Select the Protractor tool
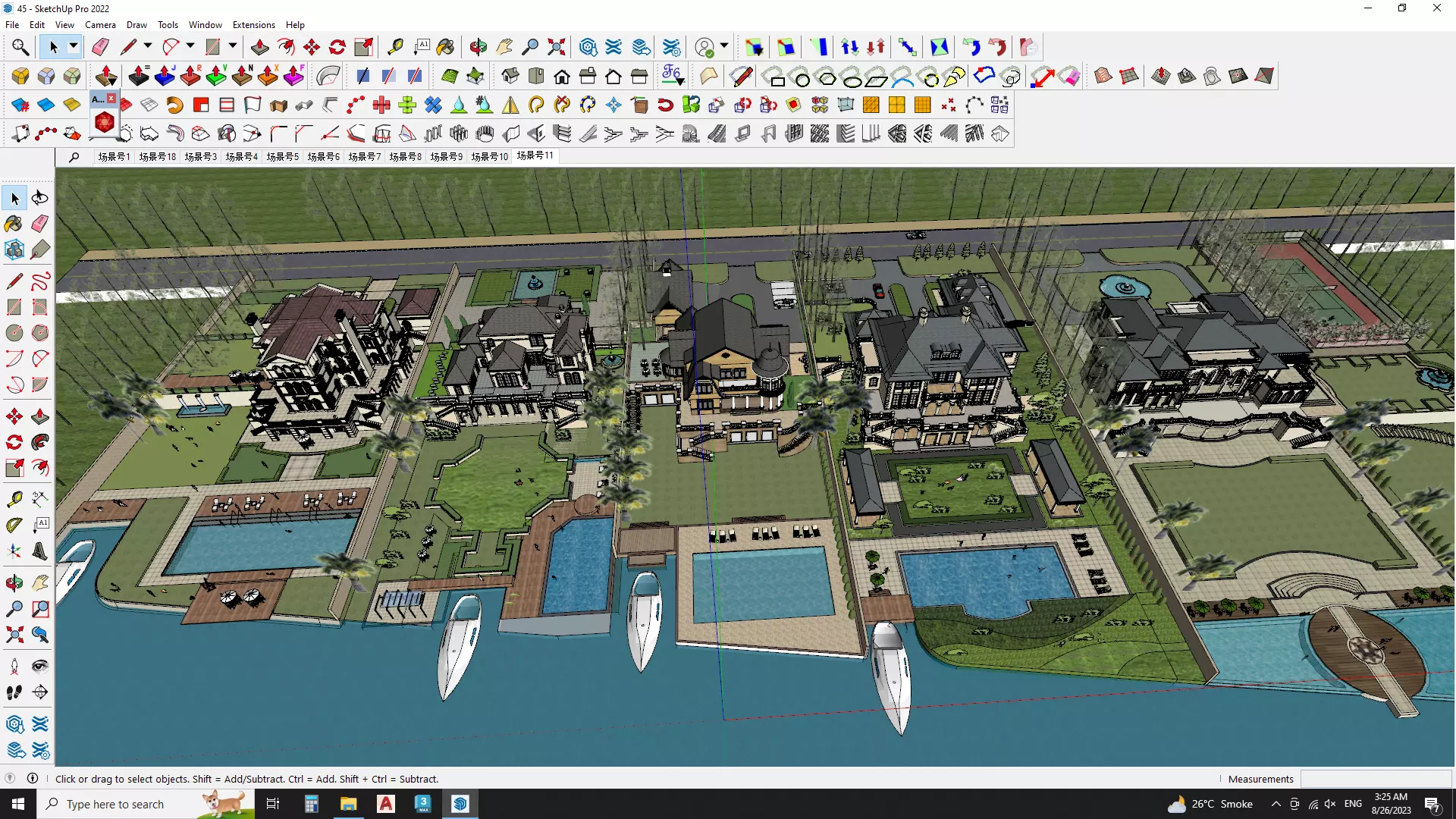This screenshot has width=1456, height=819. 14,524
